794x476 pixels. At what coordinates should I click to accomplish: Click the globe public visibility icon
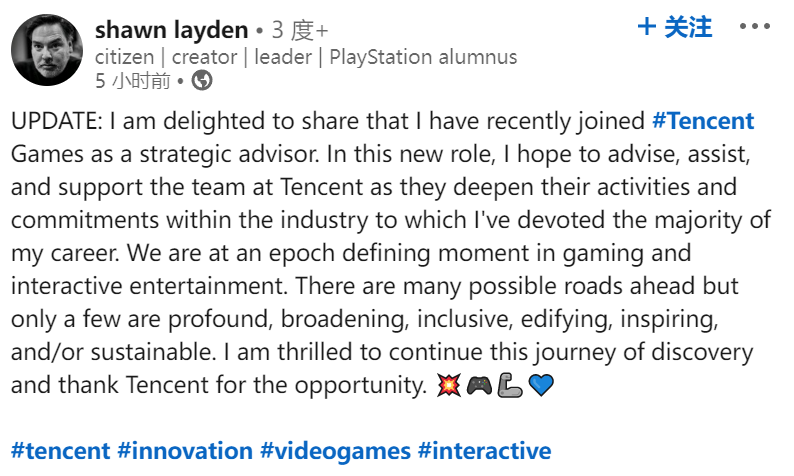coord(201,81)
